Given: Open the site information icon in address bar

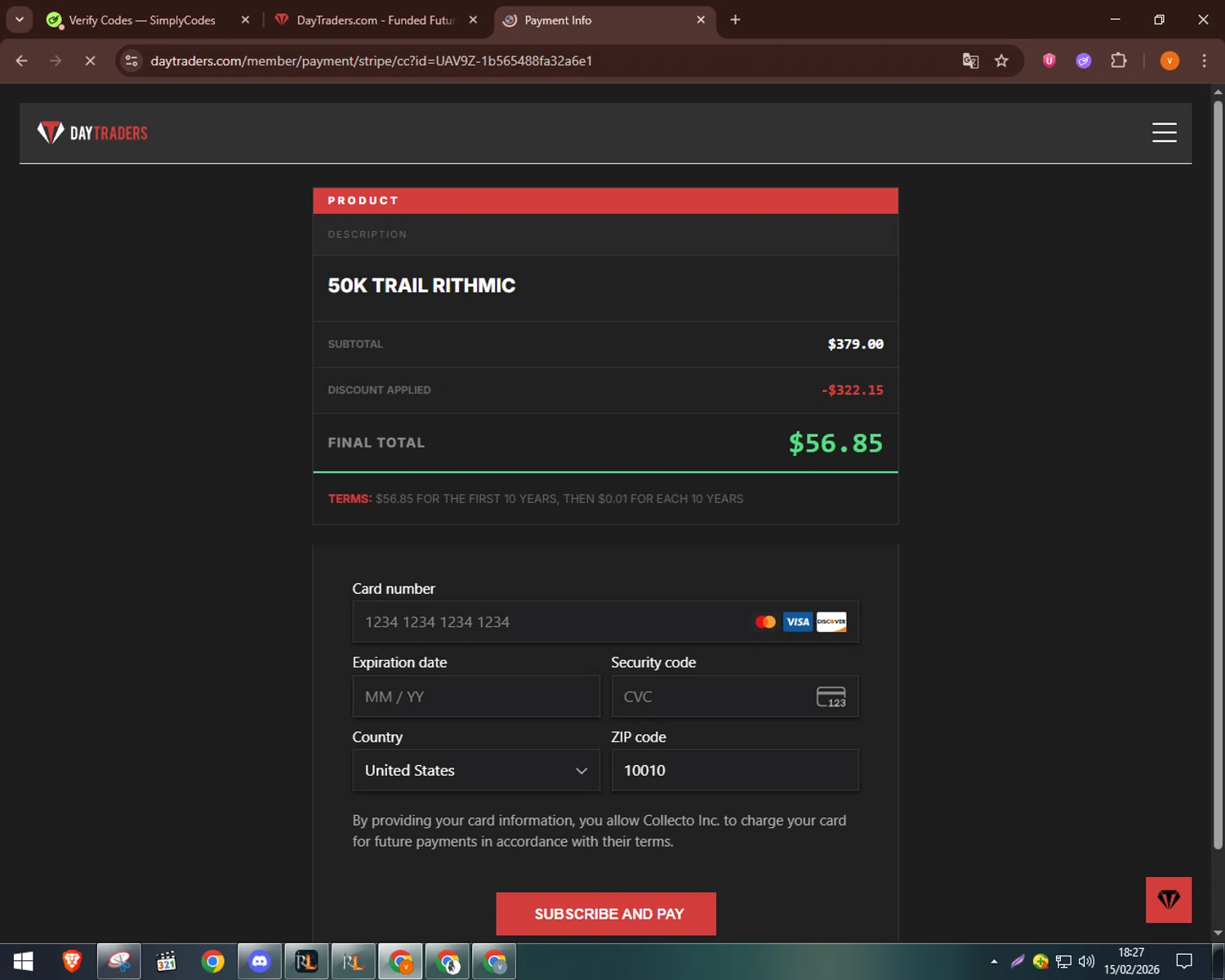Looking at the screenshot, I should 131,60.
